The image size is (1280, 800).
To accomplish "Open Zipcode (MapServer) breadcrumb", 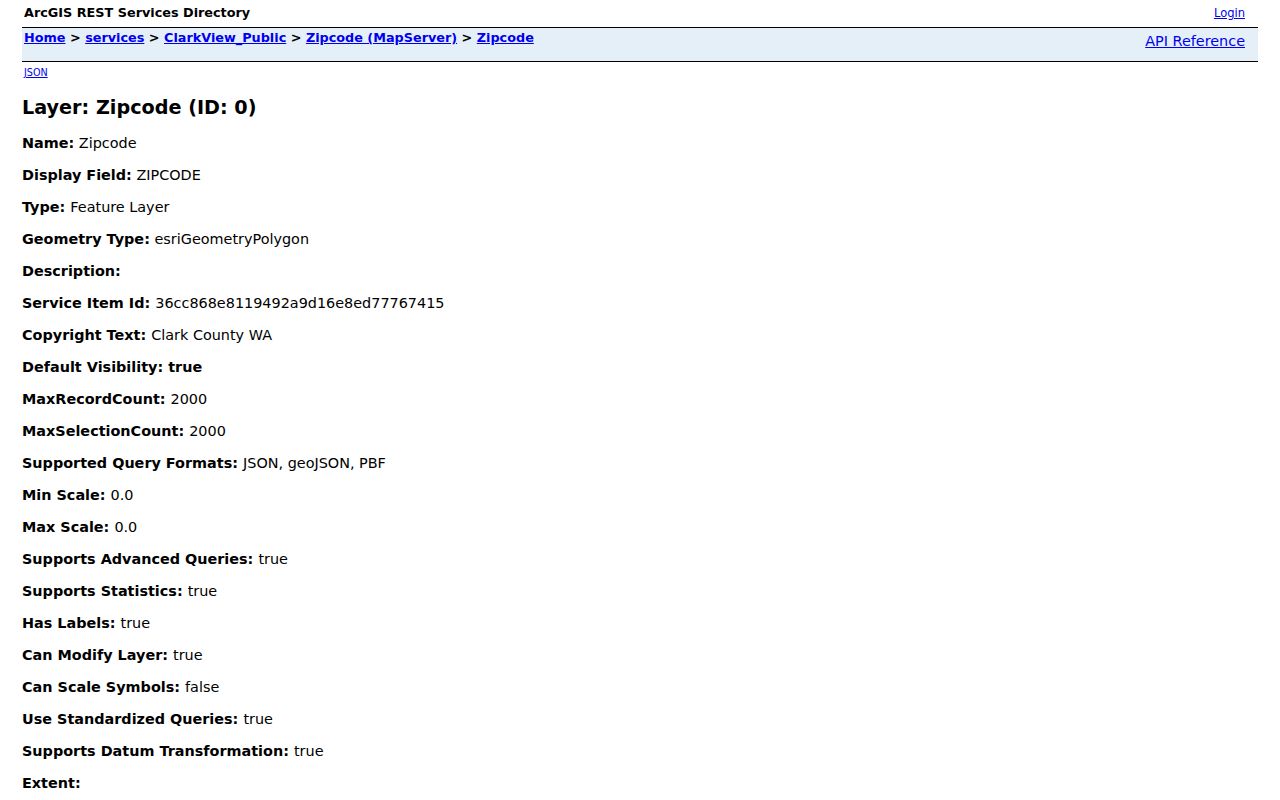I will tap(381, 38).
